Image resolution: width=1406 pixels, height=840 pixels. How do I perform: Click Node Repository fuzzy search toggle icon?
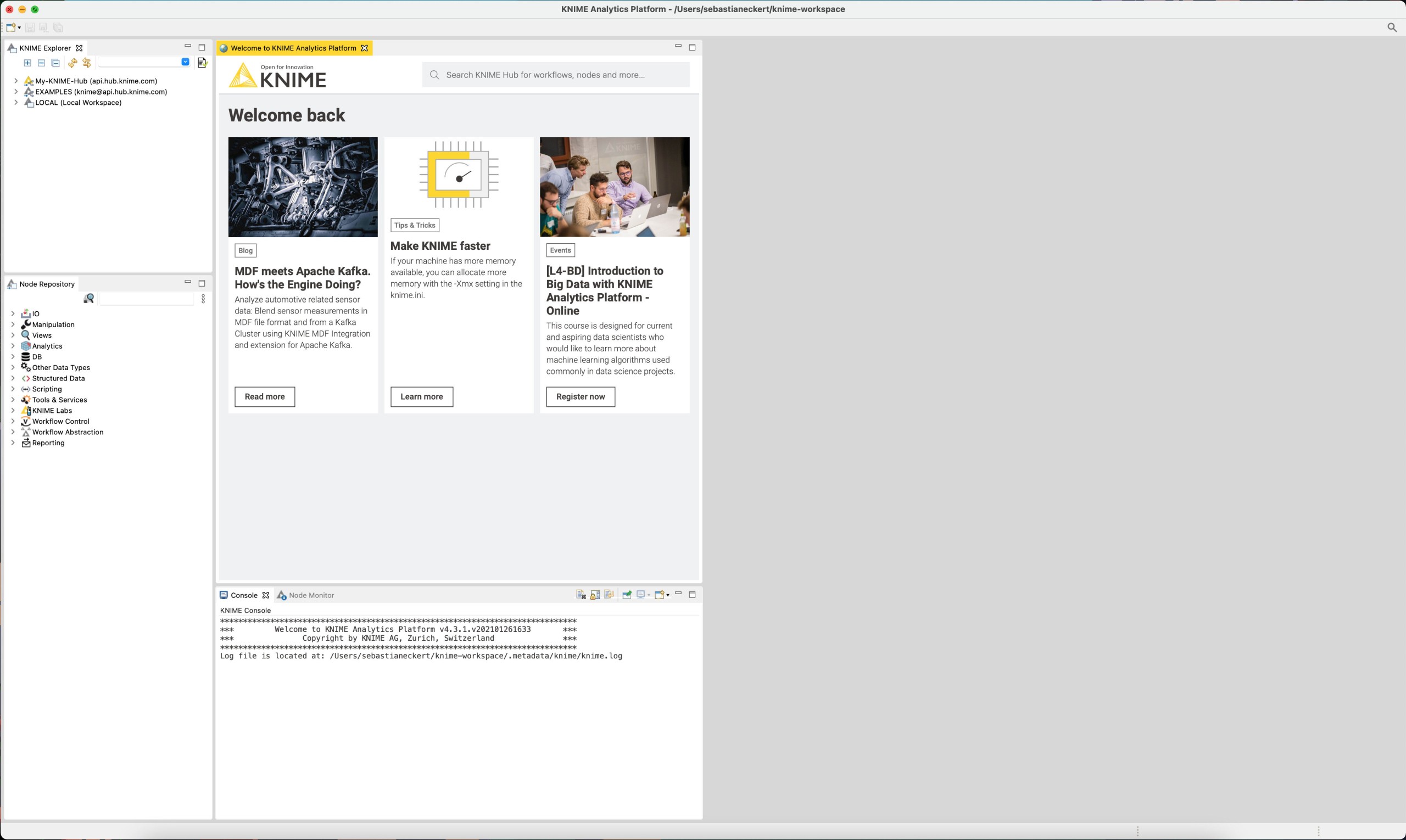point(89,298)
